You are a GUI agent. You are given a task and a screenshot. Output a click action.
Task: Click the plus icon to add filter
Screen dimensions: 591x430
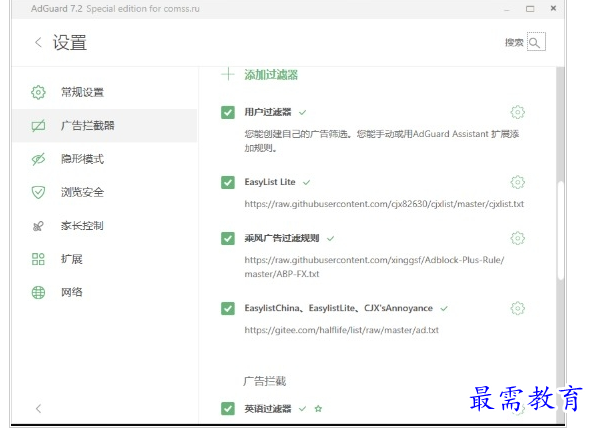click(228, 74)
